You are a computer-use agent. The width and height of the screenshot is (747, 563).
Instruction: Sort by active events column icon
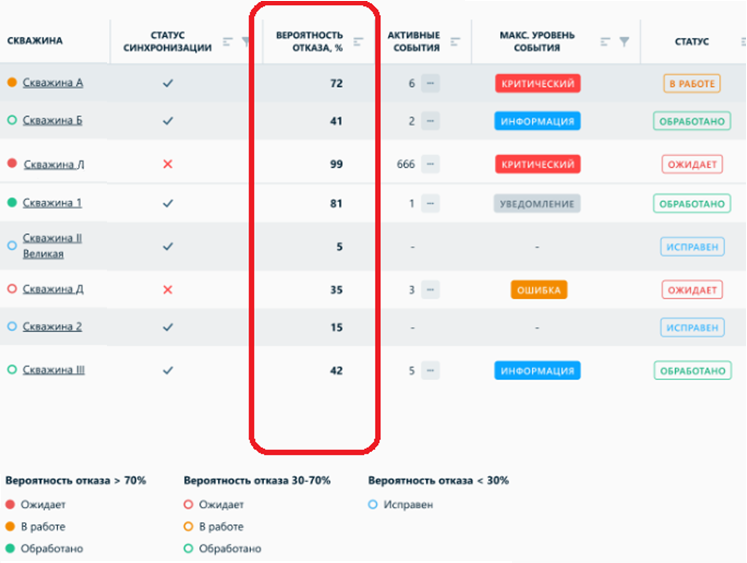pos(455,42)
